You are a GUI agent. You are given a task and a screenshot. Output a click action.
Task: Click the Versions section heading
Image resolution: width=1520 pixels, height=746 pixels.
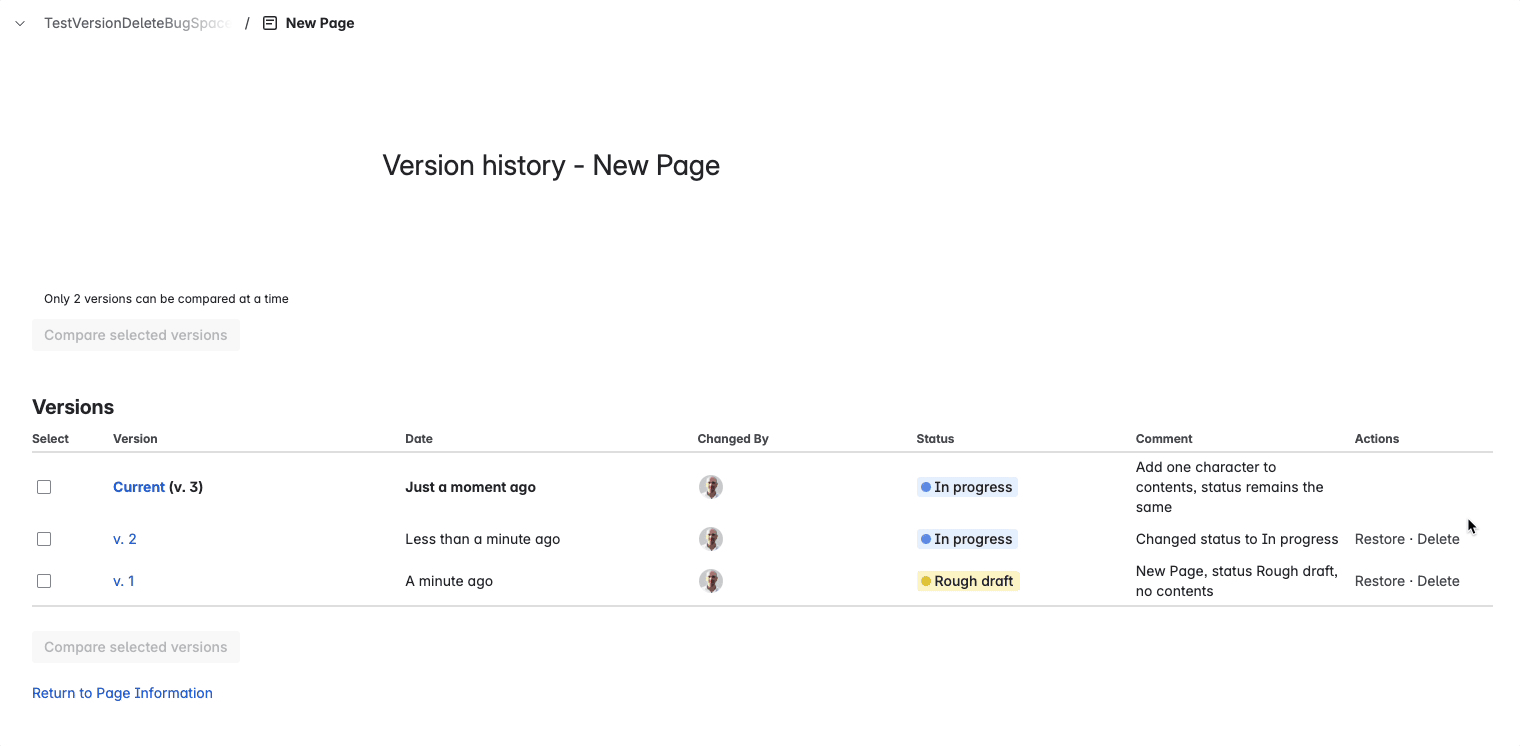73,407
